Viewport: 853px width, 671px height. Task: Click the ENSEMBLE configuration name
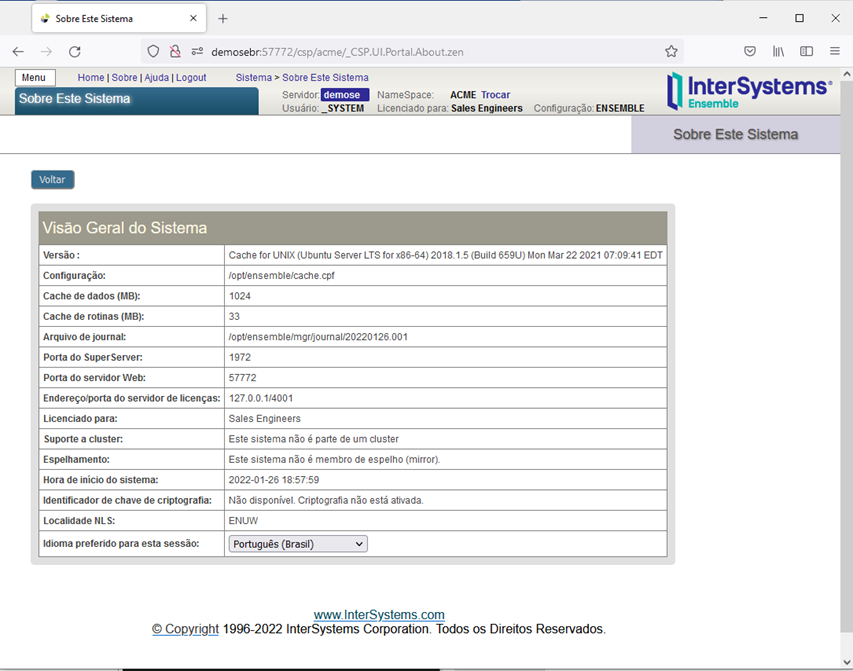coord(620,108)
